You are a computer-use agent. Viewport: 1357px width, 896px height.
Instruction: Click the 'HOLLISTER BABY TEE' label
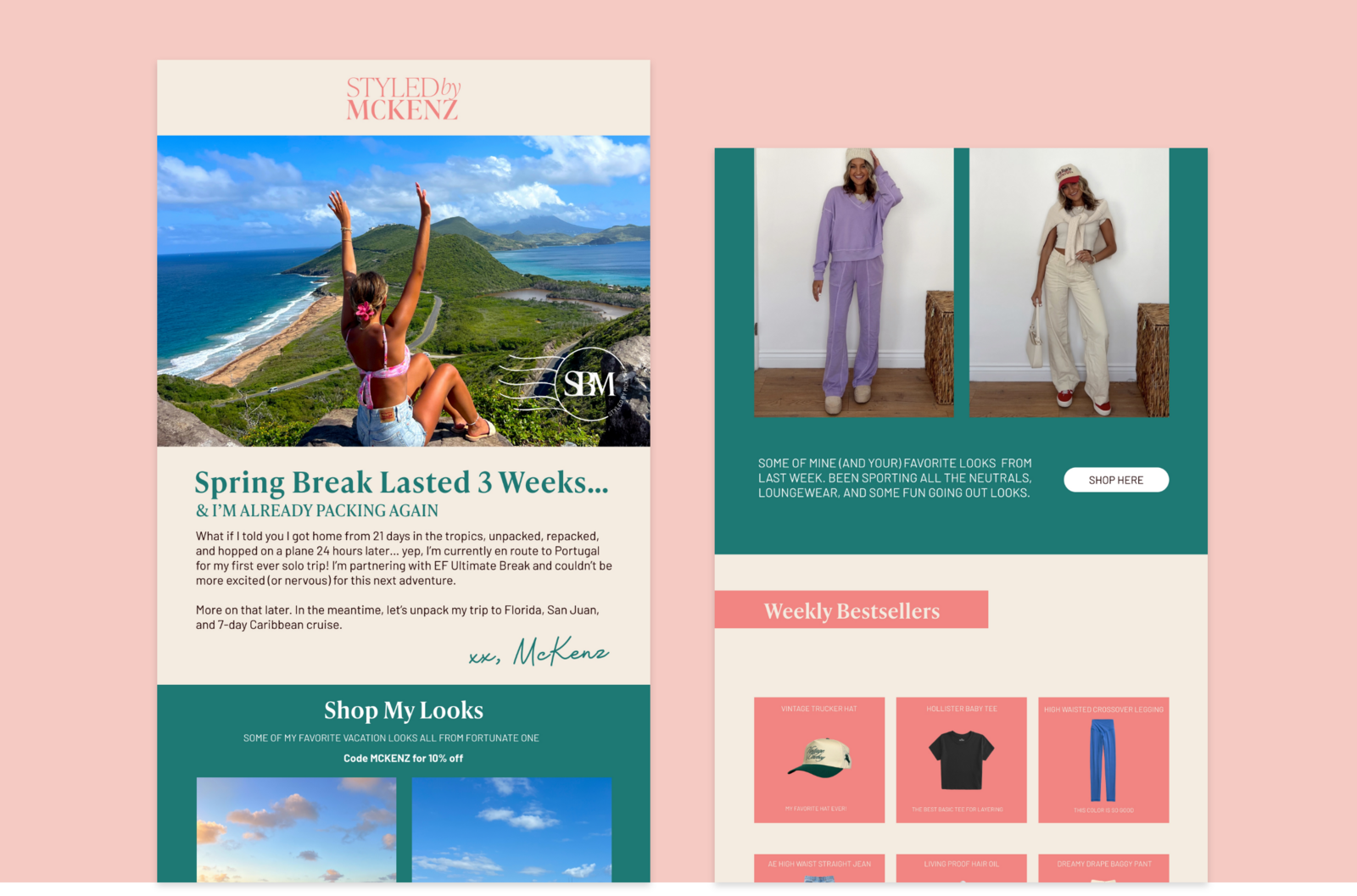(962, 709)
